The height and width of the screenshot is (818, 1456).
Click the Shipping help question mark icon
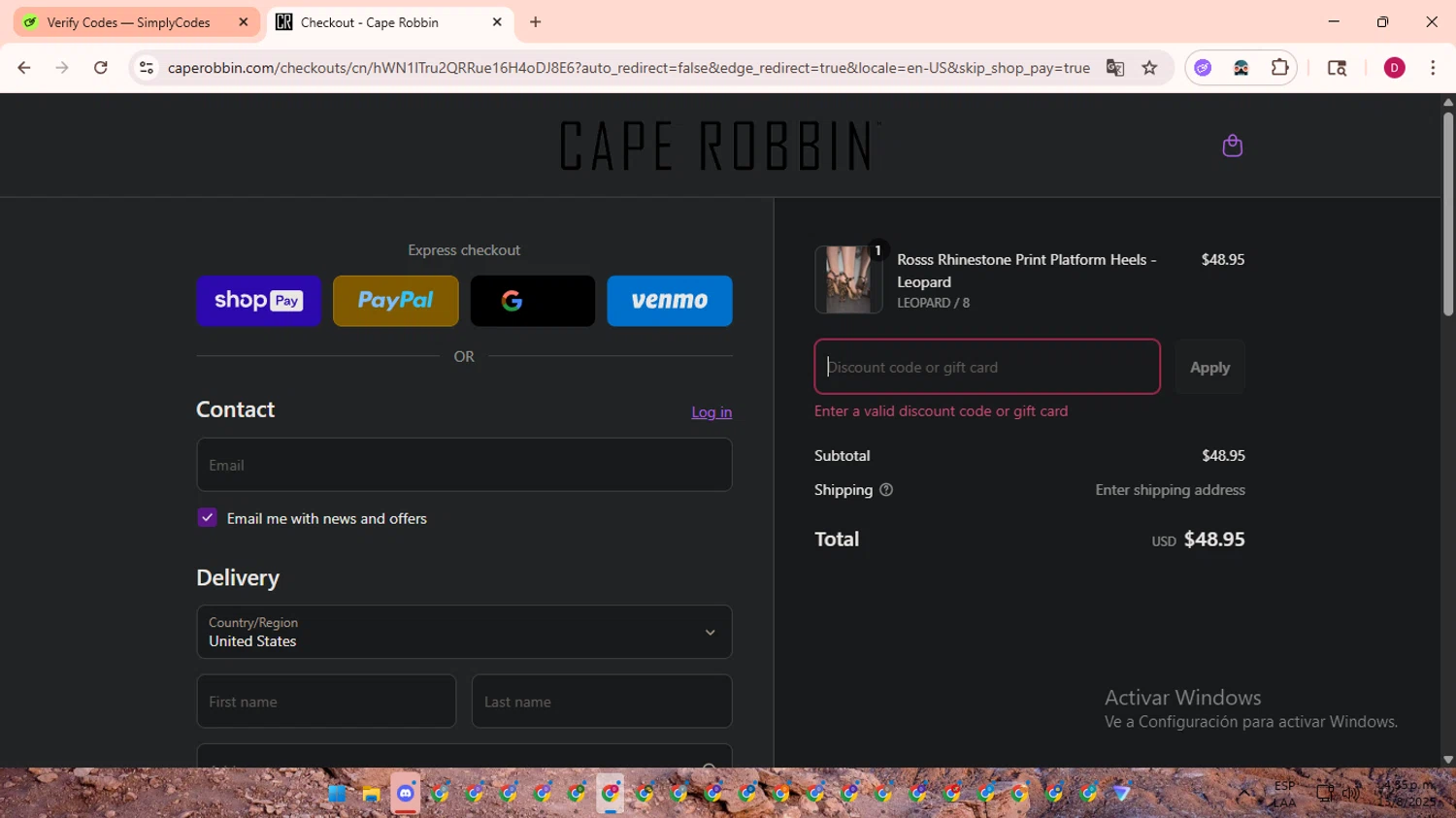point(885,490)
